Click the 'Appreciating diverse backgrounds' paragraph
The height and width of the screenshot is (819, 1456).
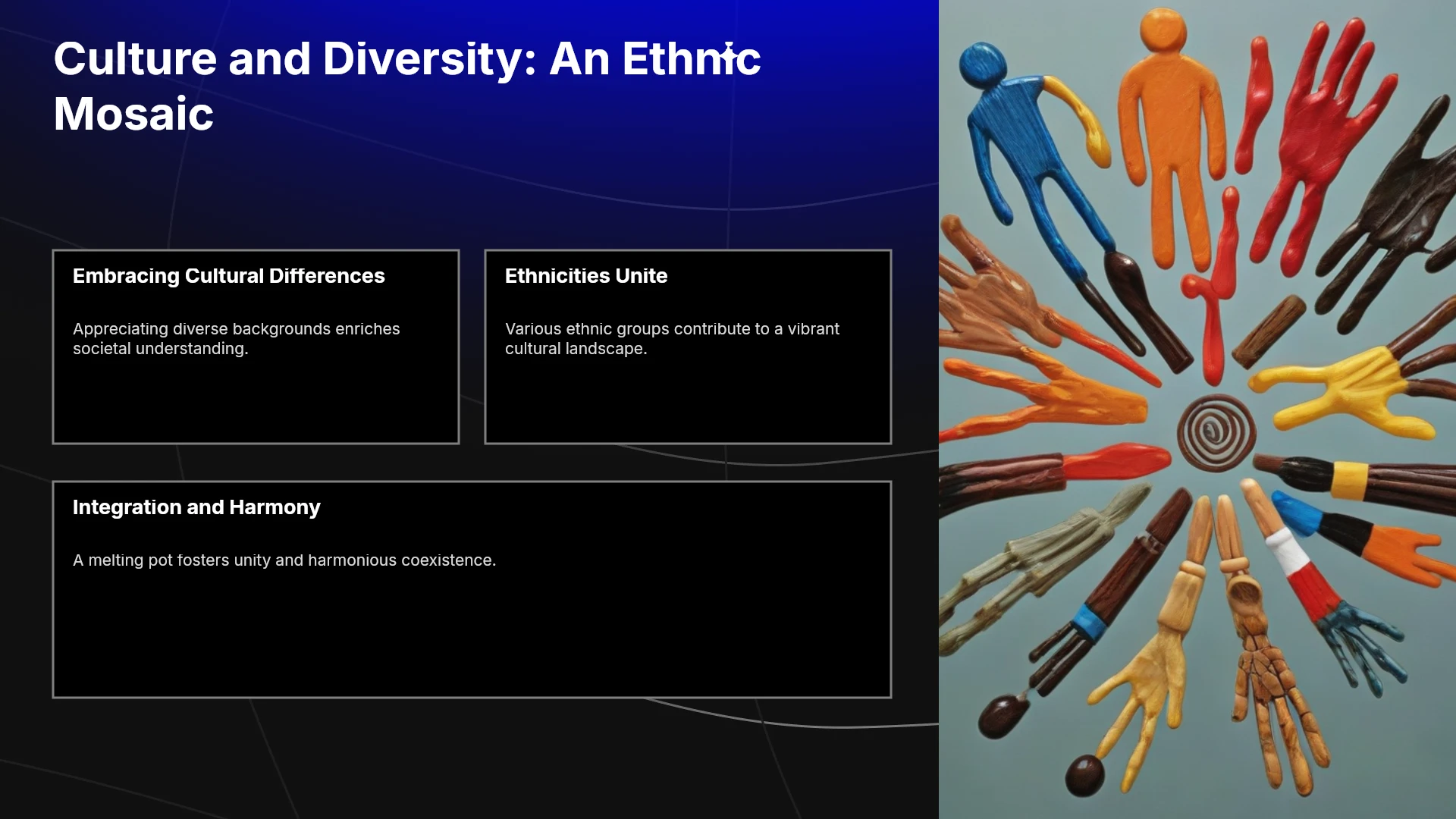coord(237,339)
